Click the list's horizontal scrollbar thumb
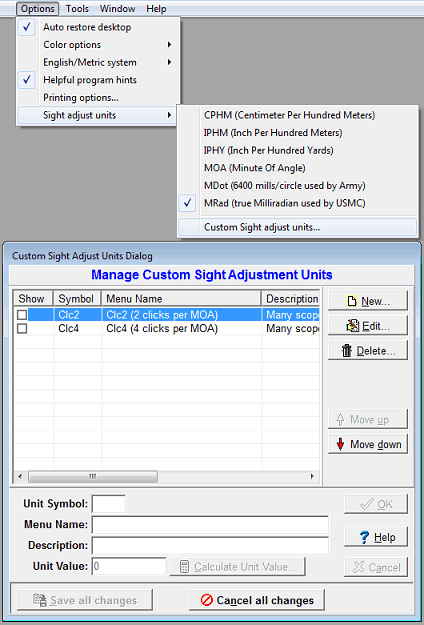424x625 pixels. 93,476
